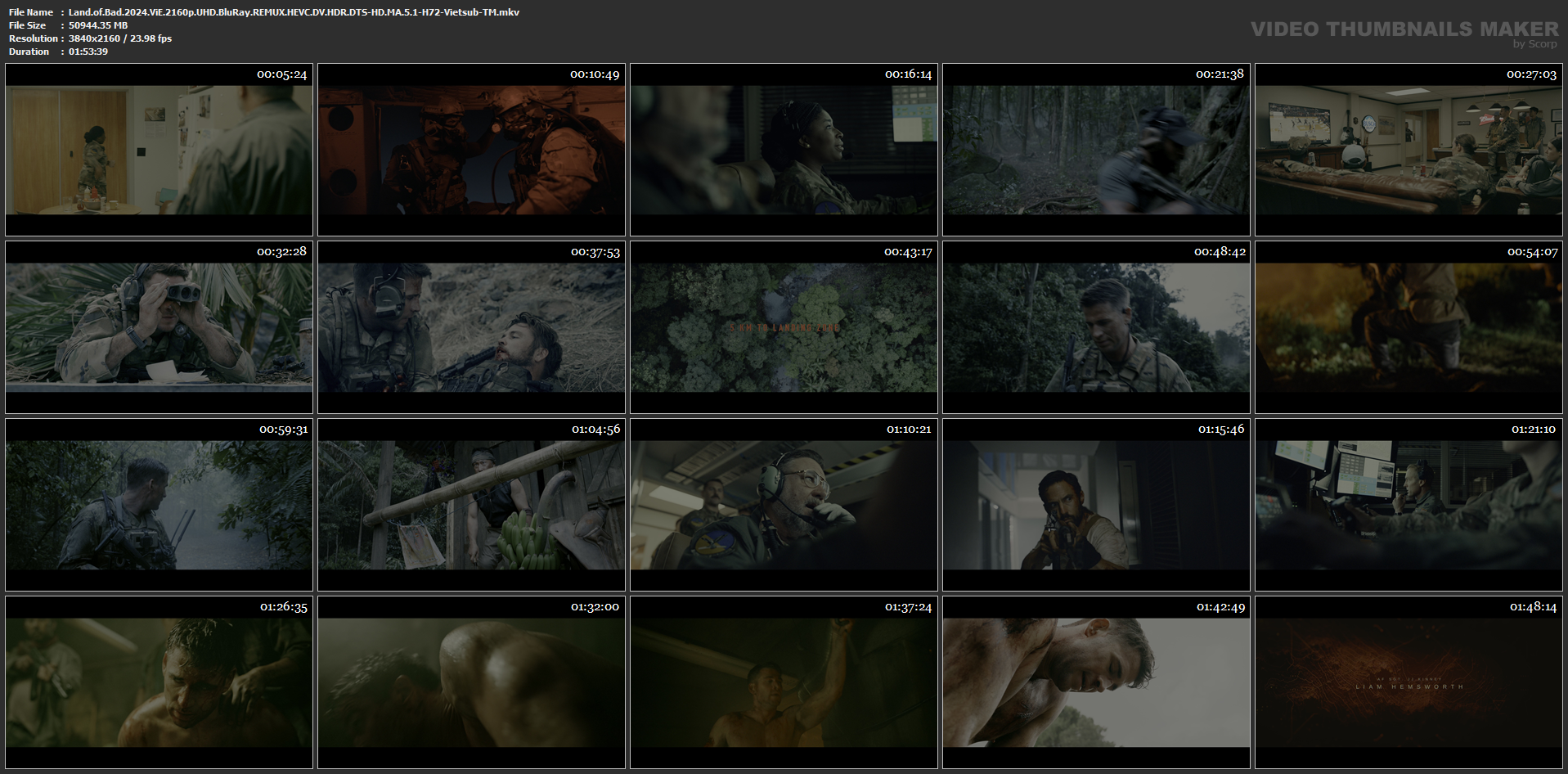Click the 01:10:21 timestamp label
1568x774 pixels.
[909, 430]
